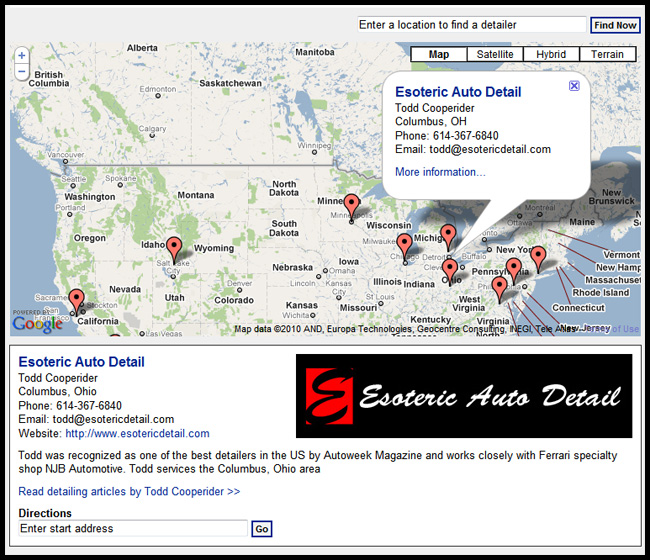Focus the Enter start address field
This screenshot has width=650, height=560.
point(133,528)
